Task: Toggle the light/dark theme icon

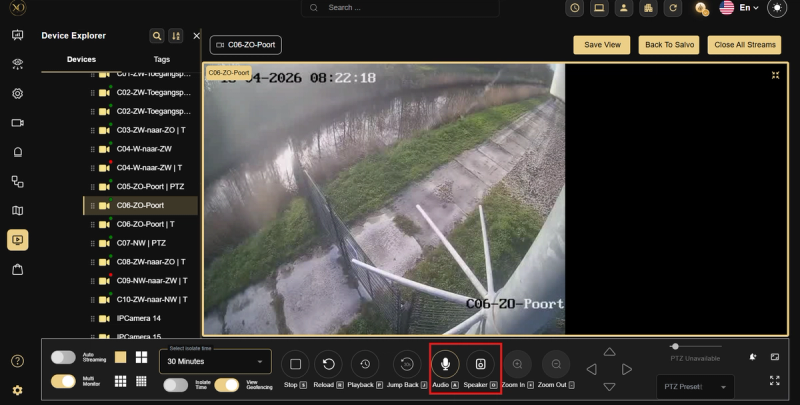Action: [777, 8]
